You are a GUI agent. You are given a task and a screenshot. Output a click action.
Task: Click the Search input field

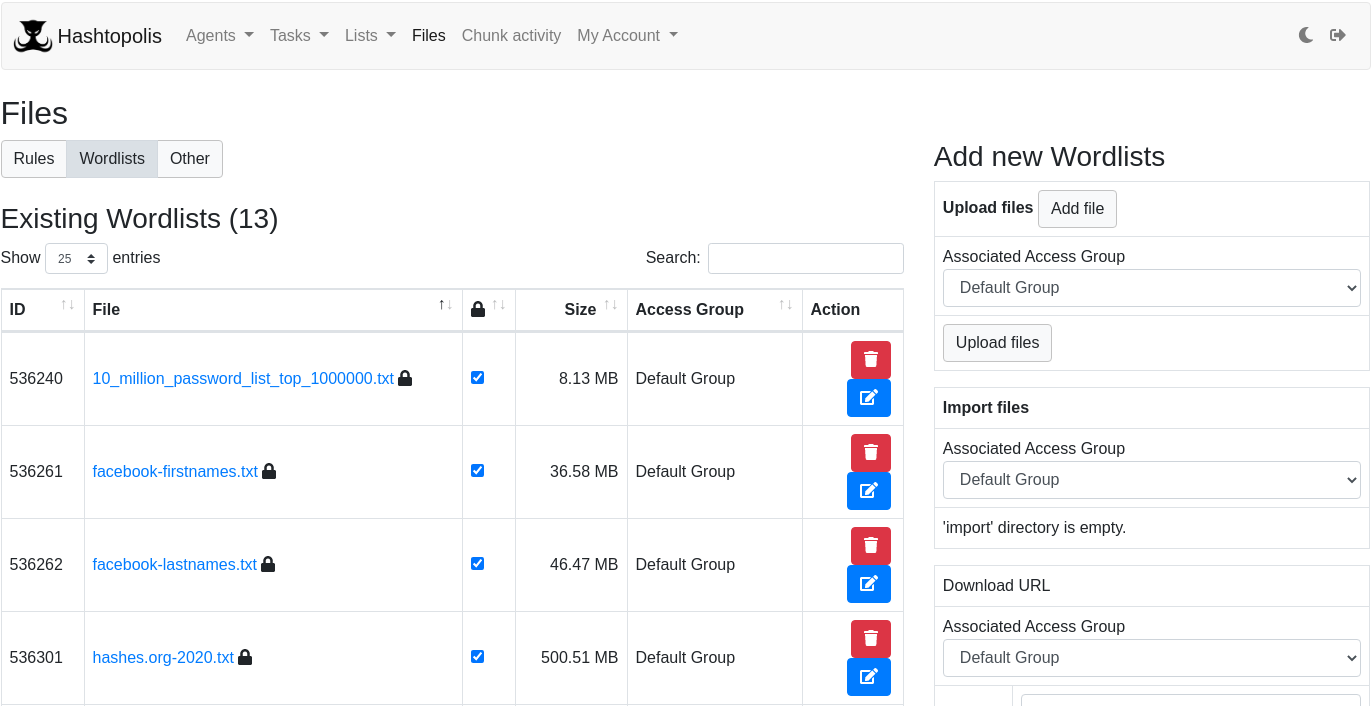[805, 258]
